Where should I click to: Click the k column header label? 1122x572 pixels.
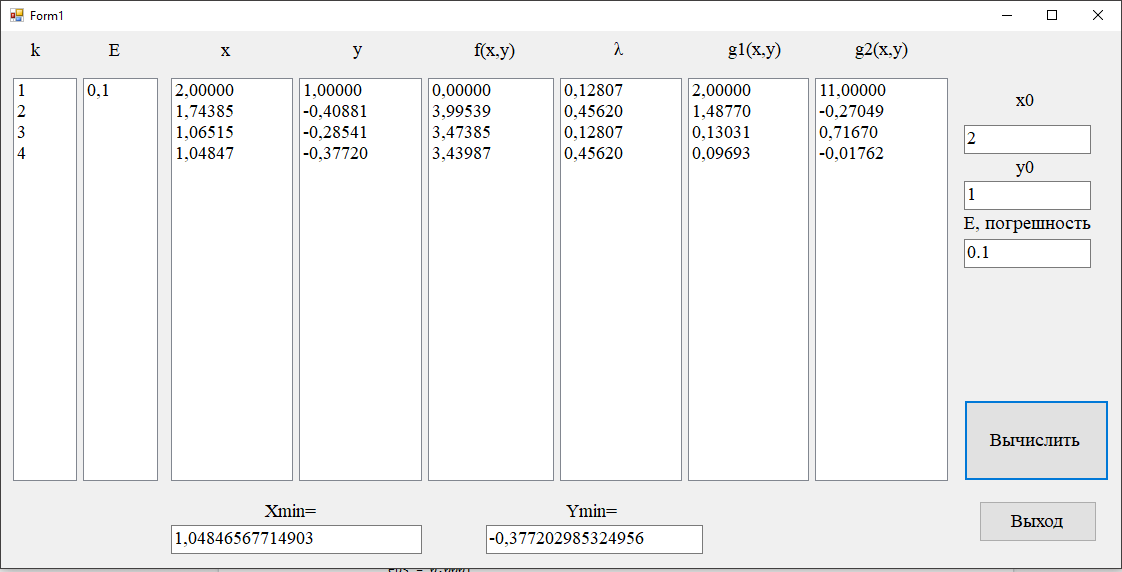[36, 50]
